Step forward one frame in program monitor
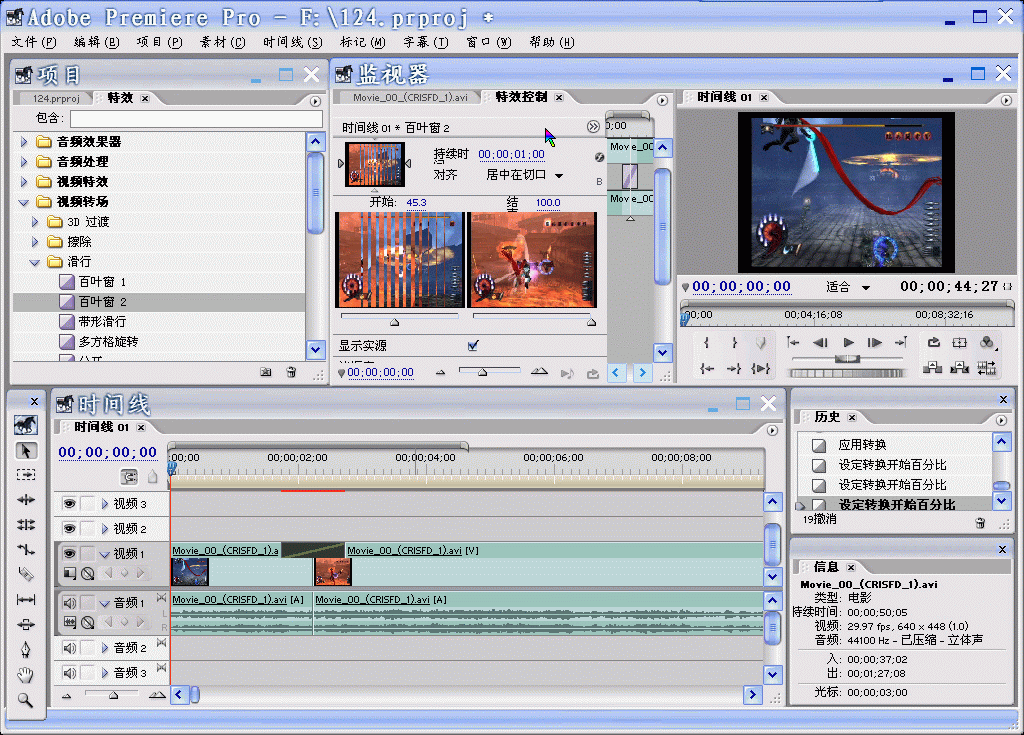This screenshot has width=1024, height=735. (874, 342)
